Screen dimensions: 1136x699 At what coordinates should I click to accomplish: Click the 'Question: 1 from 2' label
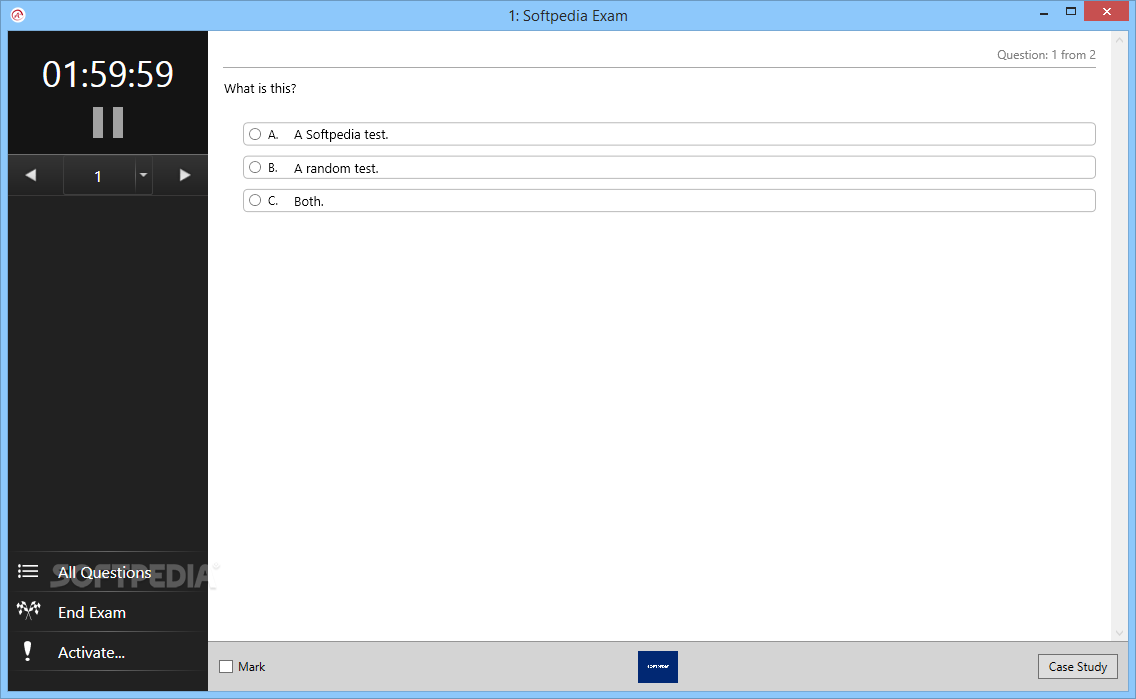coord(1046,55)
